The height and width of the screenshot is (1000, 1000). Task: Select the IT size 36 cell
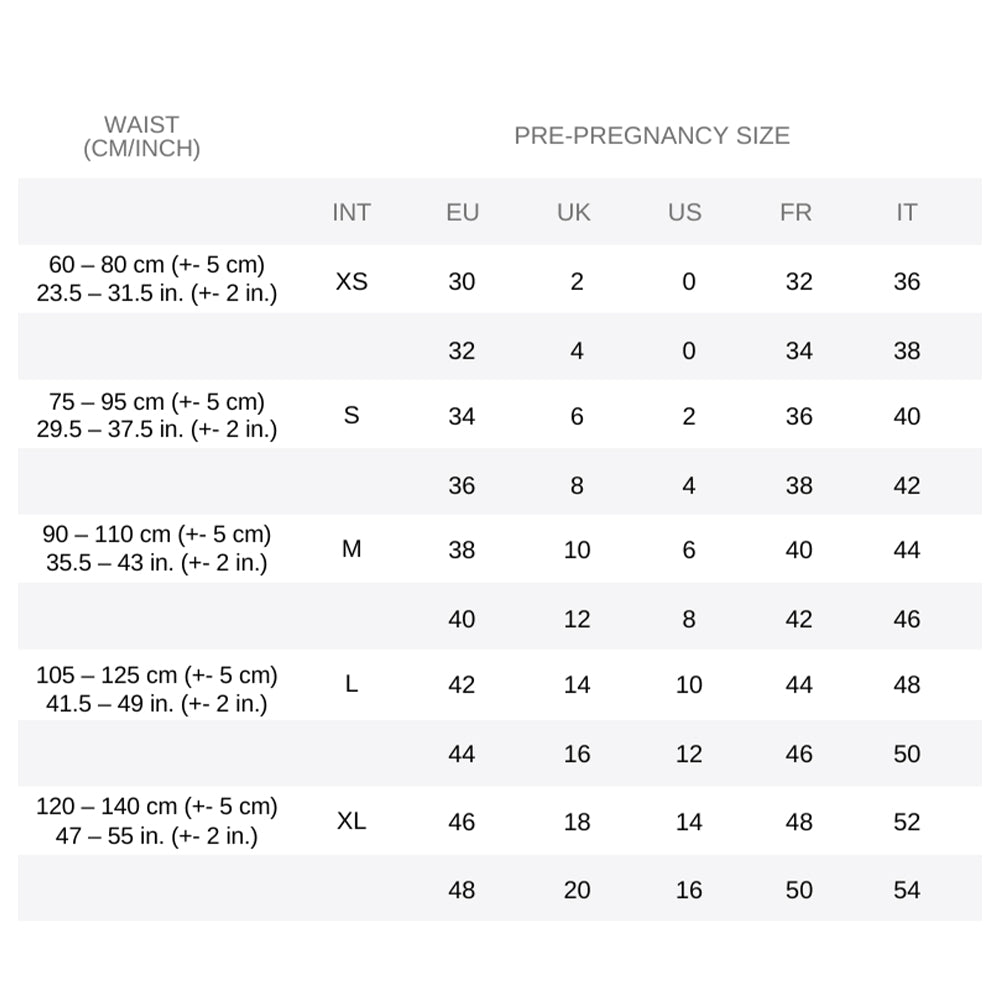click(x=906, y=281)
